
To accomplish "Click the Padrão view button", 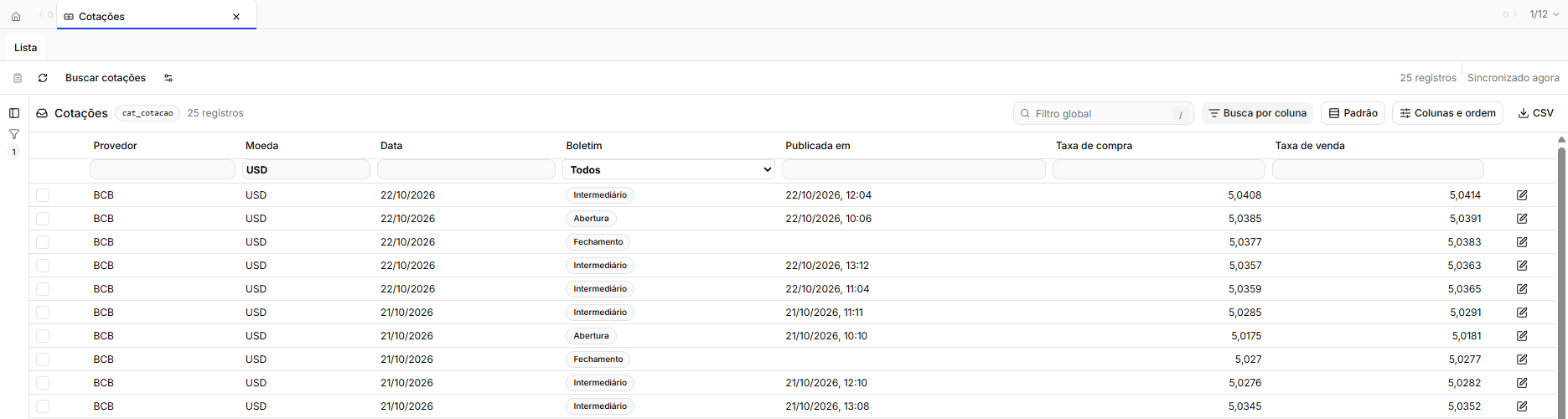I will 1353,113.
